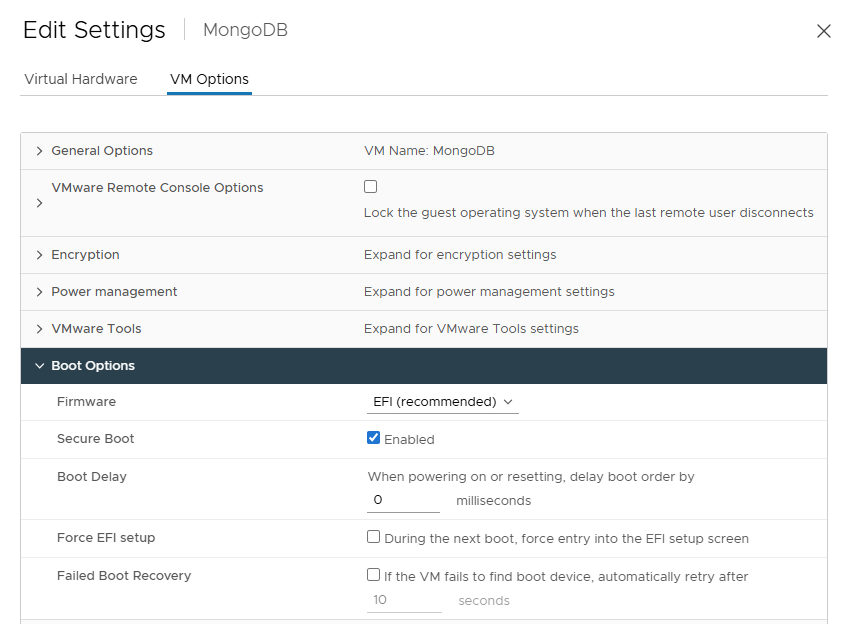Click the delay boot order description text
Image resolution: width=843 pixels, height=624 pixels.
[531, 477]
